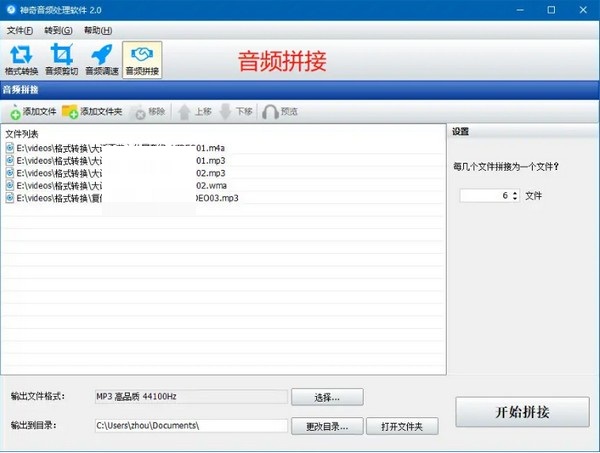The height and width of the screenshot is (453, 600).
Task: Click 添加文件夹 to add a folder
Action: tap(92, 112)
